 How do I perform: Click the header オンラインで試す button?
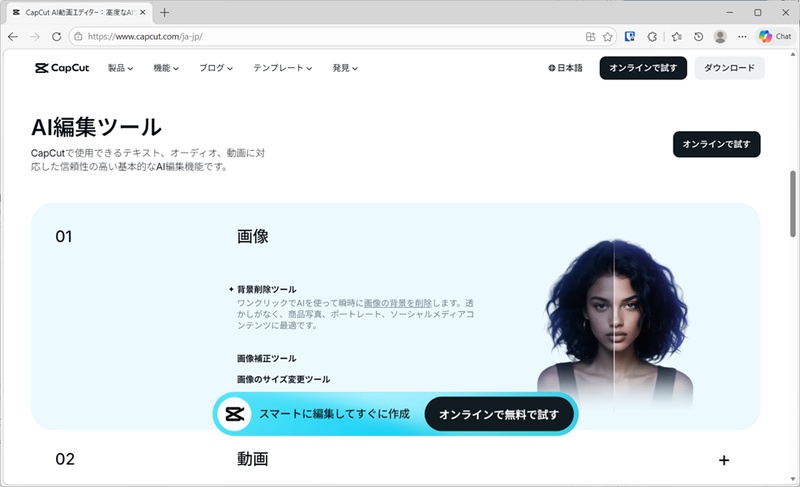643,68
